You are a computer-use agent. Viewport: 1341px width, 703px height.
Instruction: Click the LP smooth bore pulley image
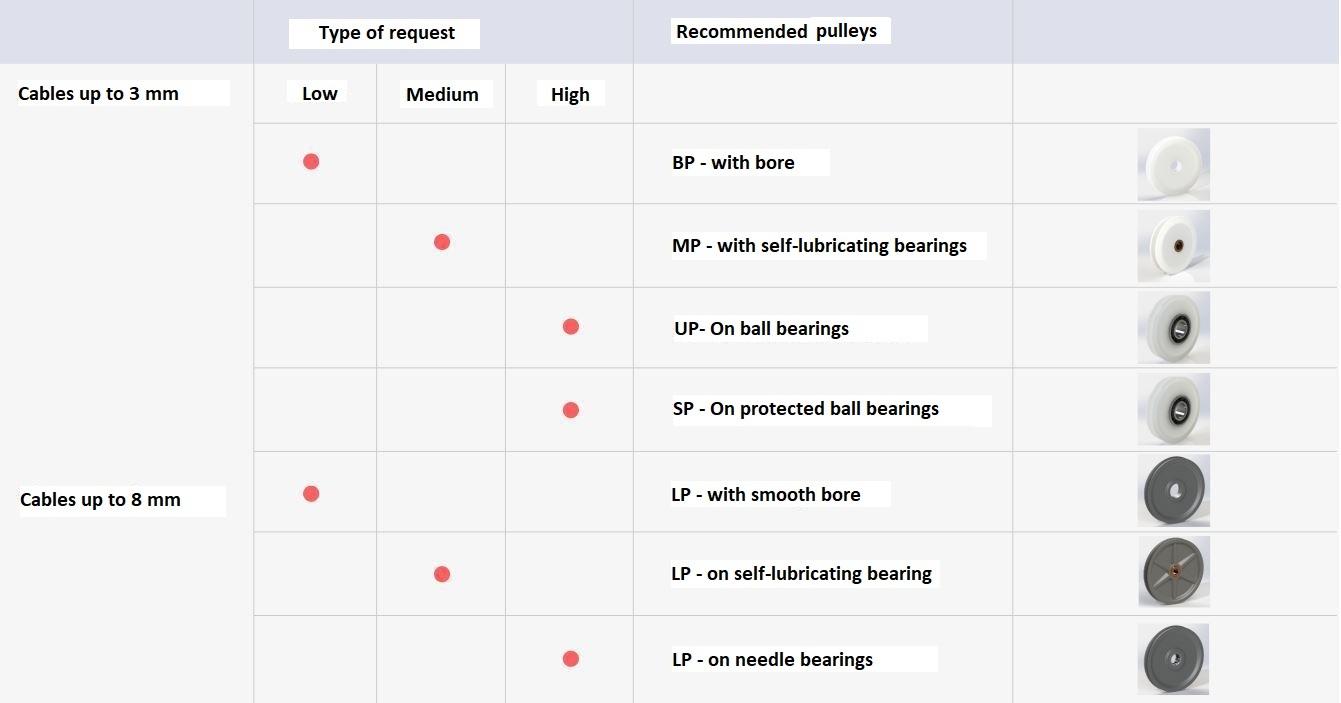(x=1174, y=491)
